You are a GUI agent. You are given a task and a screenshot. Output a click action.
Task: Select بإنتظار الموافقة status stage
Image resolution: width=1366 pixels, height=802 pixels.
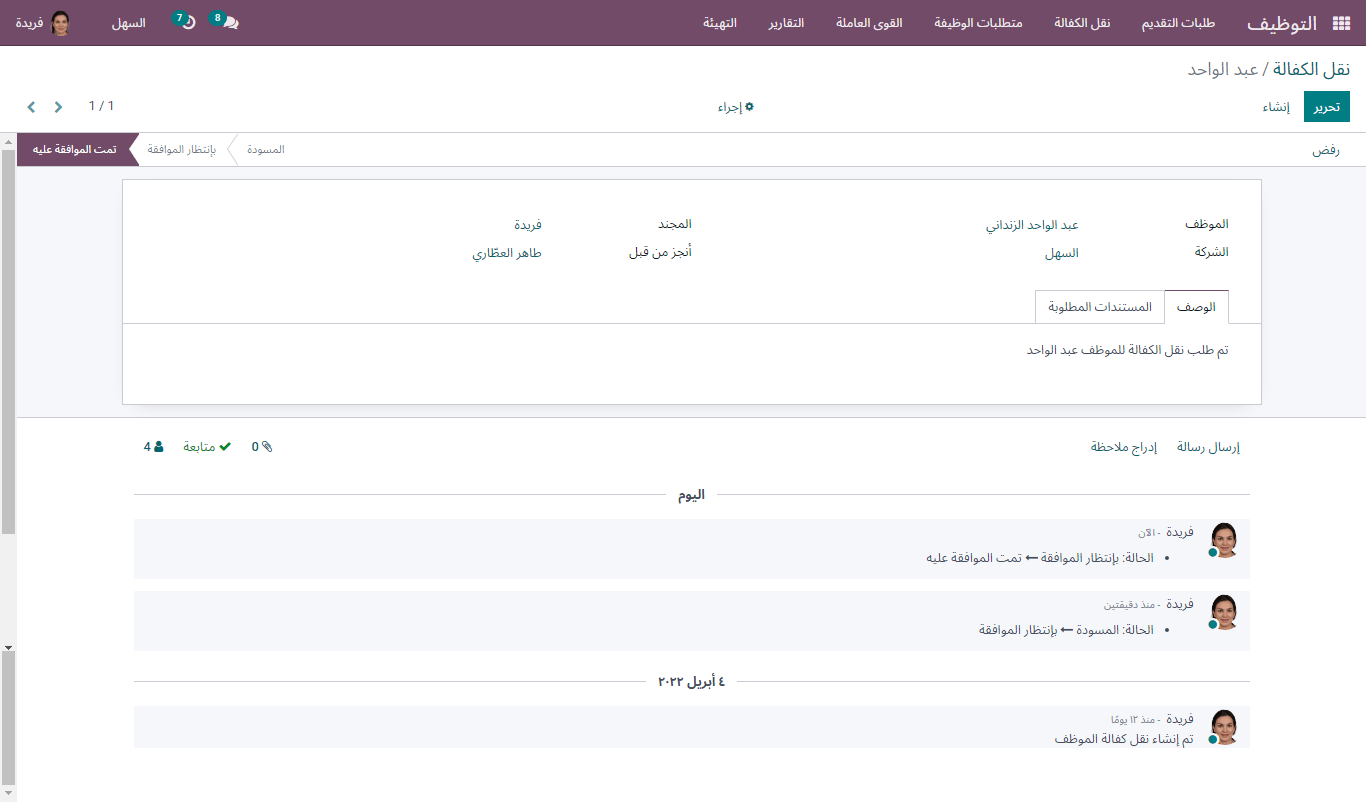(x=182, y=150)
